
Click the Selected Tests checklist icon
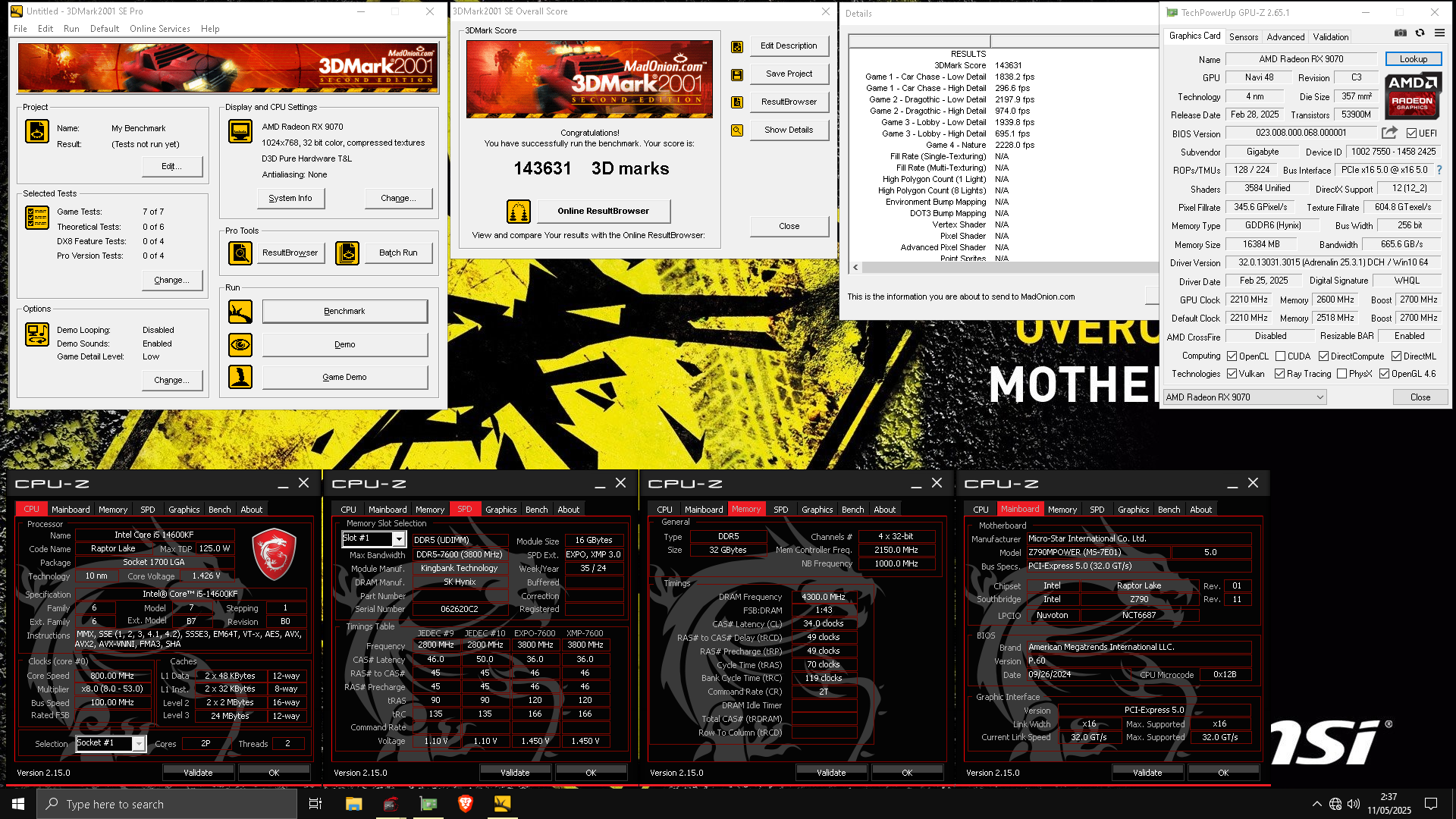37,218
